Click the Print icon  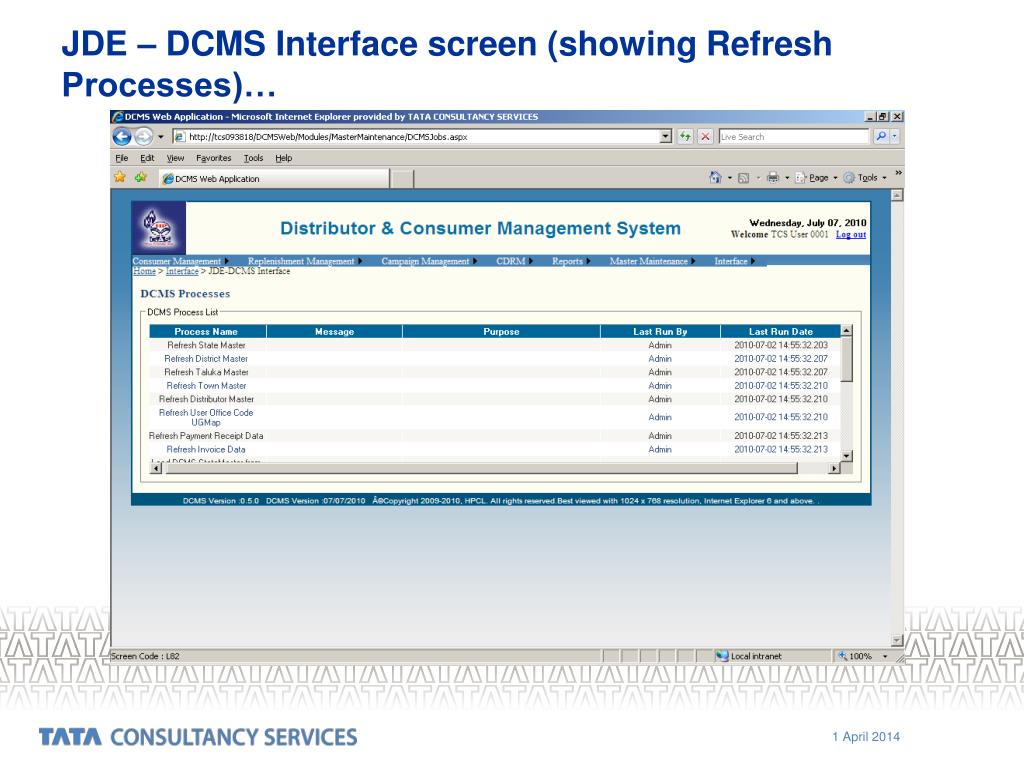(x=773, y=177)
